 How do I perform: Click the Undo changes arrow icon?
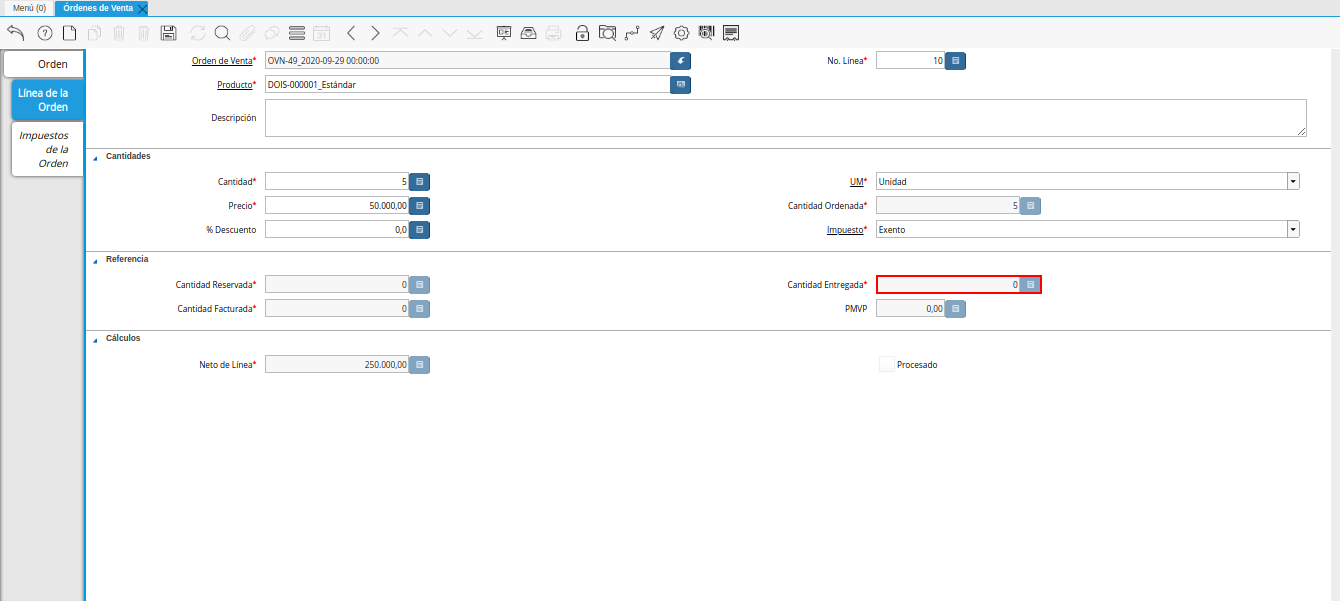(x=15, y=33)
